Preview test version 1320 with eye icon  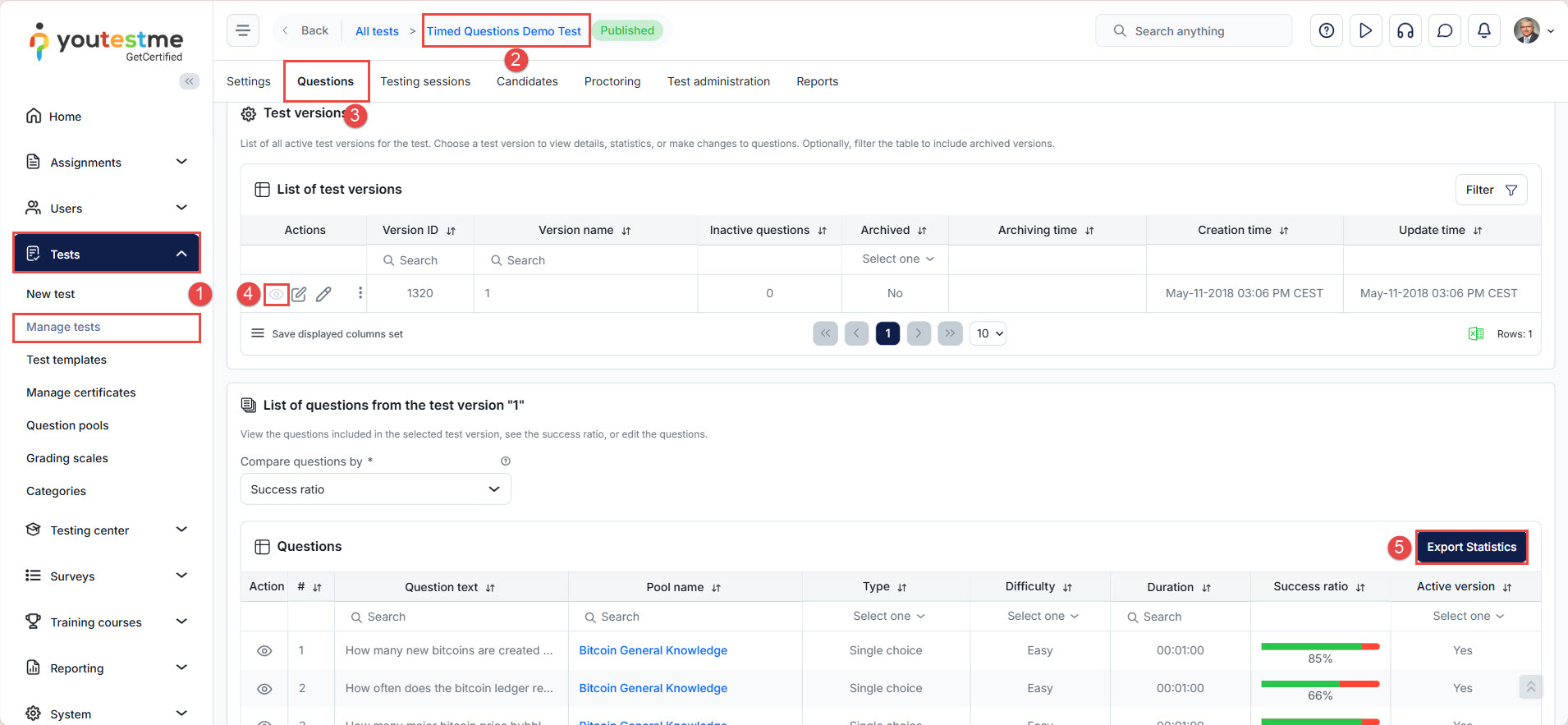pyautogui.click(x=277, y=294)
